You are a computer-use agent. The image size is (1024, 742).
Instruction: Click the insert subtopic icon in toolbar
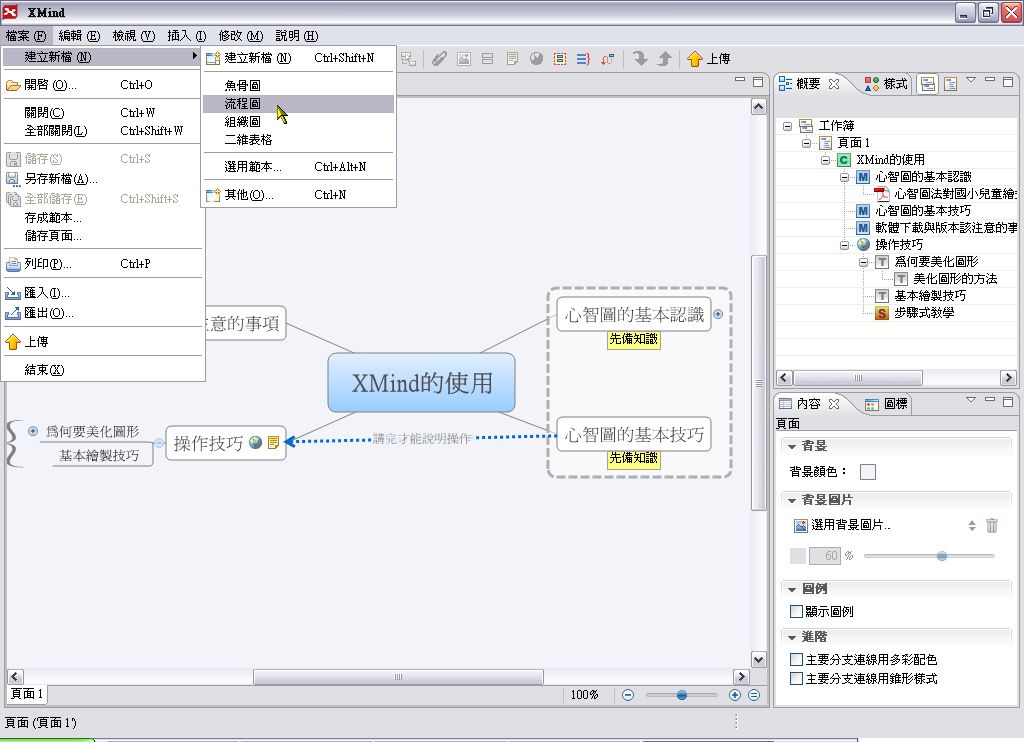tap(409, 59)
